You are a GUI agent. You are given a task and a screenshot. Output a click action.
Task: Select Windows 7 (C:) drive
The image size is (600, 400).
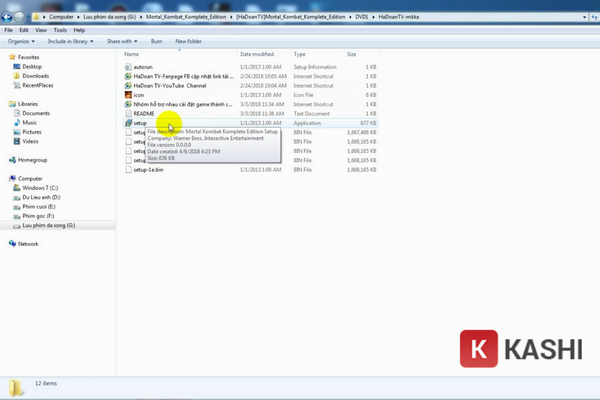point(41,188)
